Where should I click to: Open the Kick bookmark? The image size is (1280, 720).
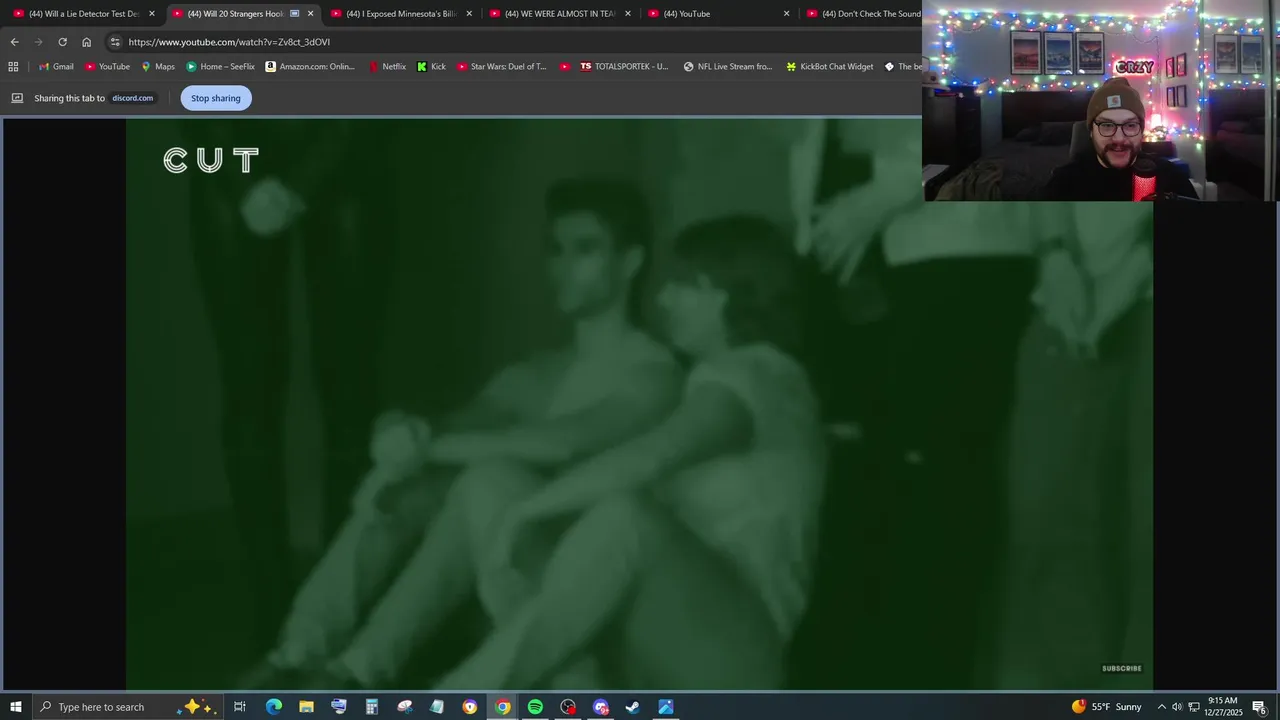click(x=431, y=66)
